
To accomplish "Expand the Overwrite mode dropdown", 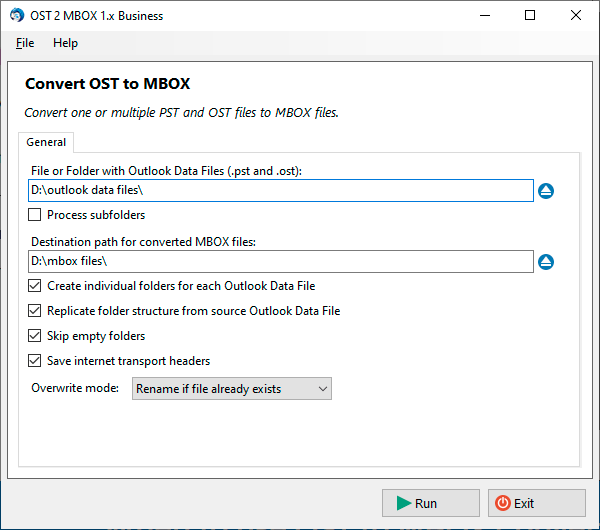I will [x=231, y=389].
